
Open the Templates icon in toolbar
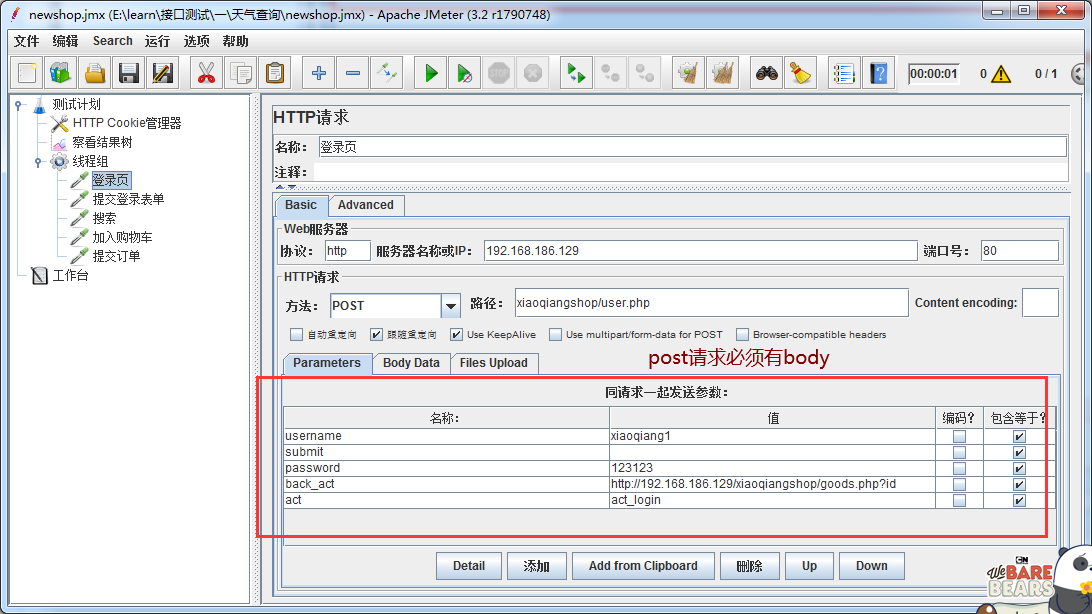[61, 73]
